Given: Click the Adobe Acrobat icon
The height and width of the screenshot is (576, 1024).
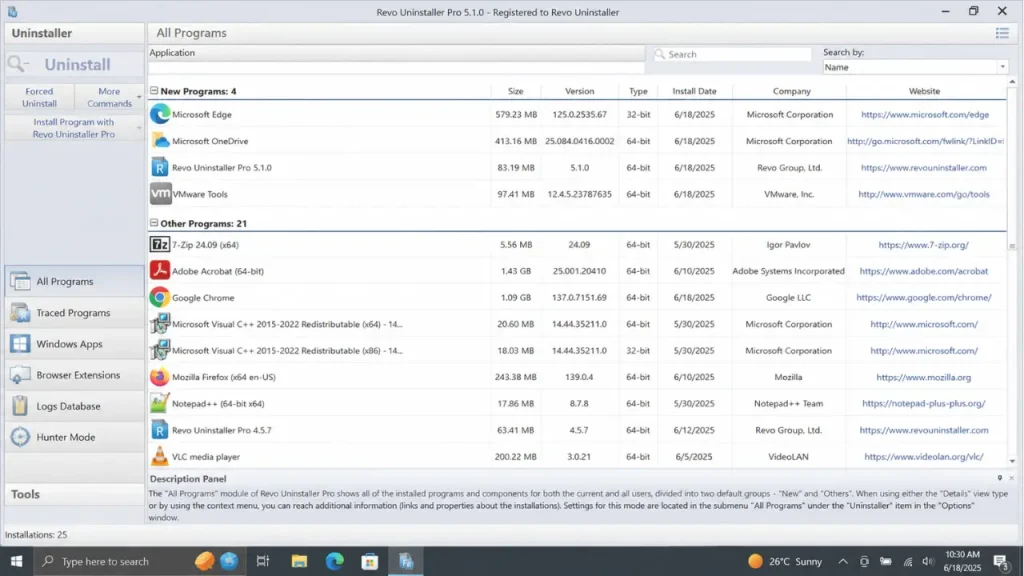Looking at the screenshot, I should coord(159,271).
